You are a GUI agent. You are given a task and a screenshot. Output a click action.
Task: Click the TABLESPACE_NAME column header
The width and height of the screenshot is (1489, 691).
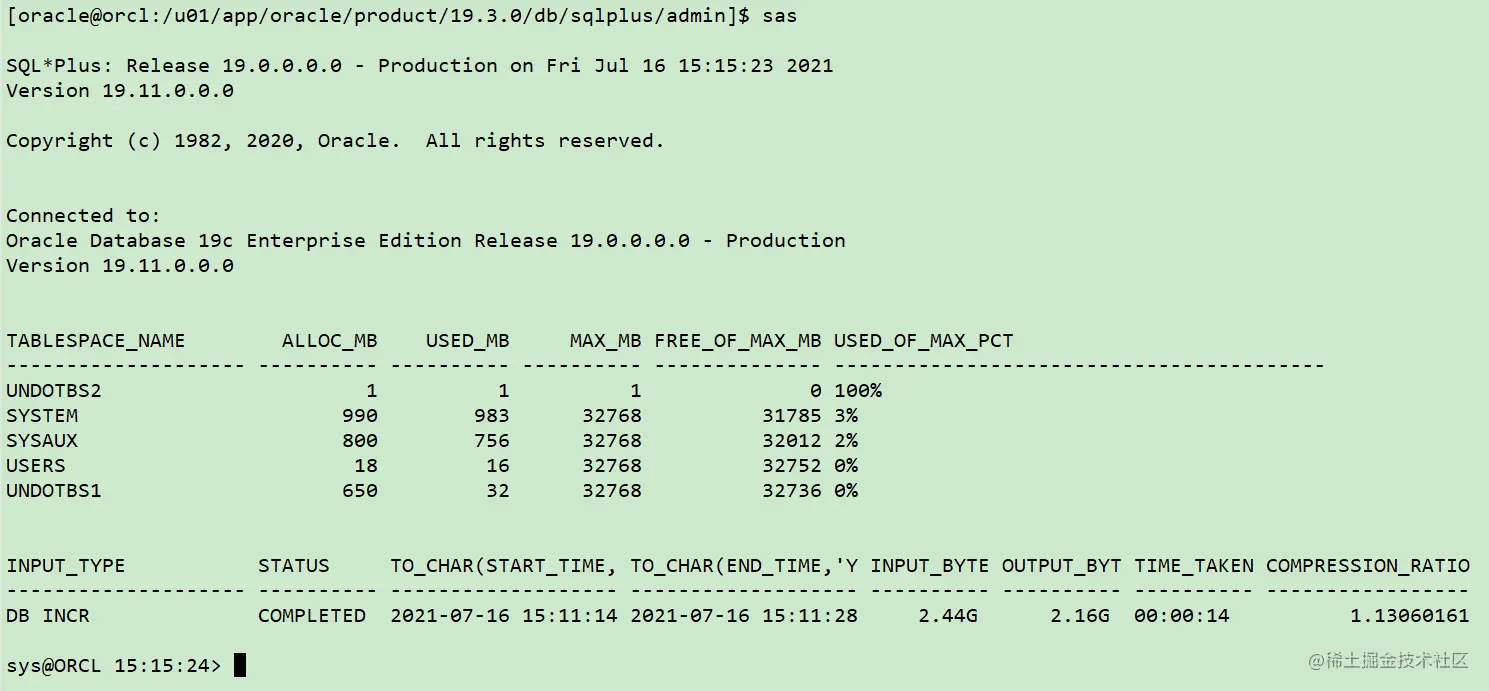tap(96, 341)
